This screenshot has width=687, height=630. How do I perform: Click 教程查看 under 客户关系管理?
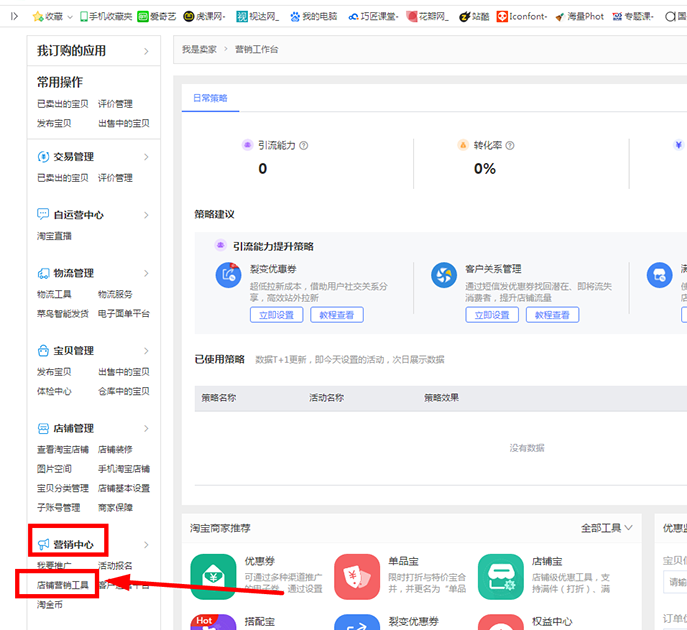(x=552, y=315)
